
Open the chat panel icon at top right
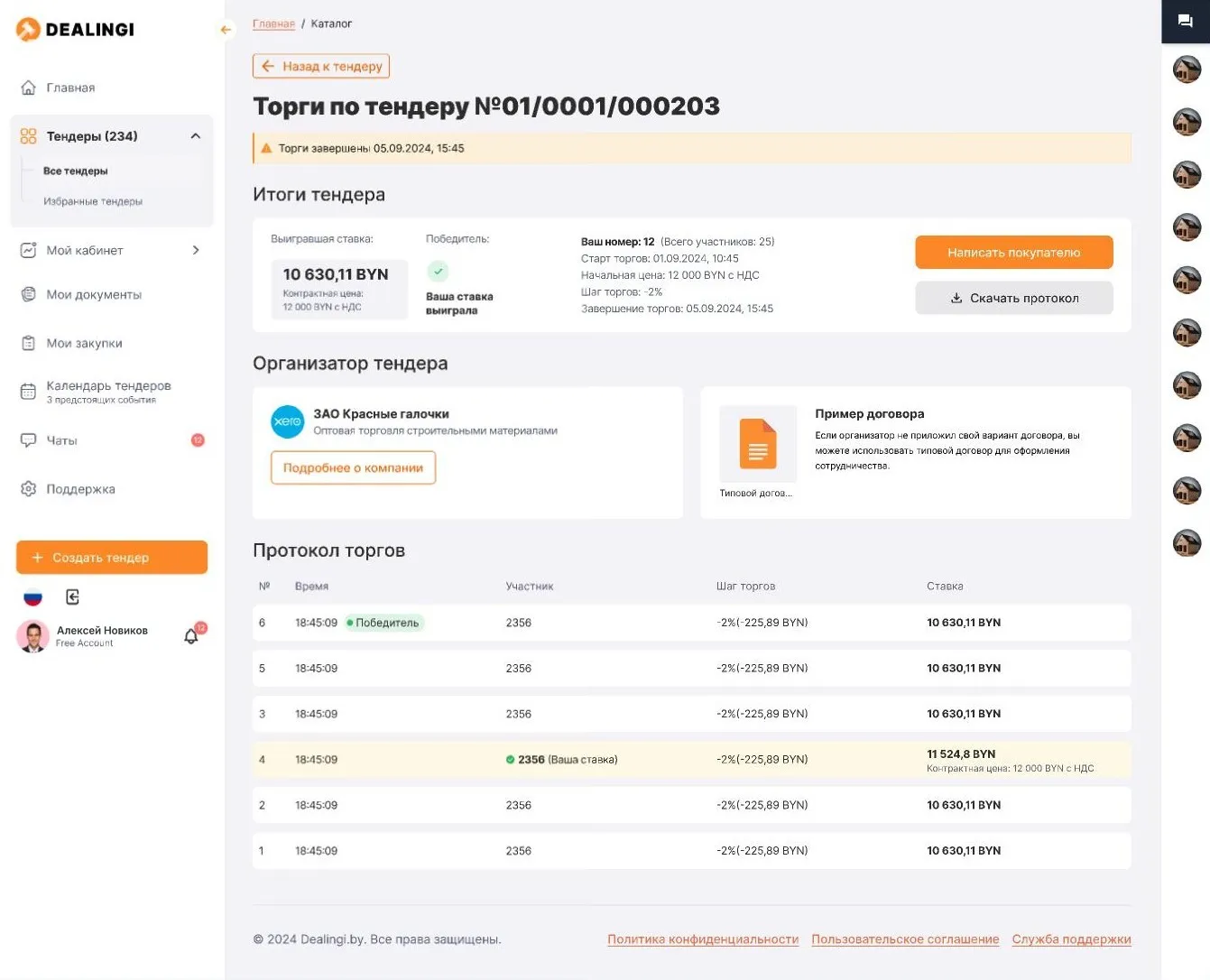[1186, 21]
